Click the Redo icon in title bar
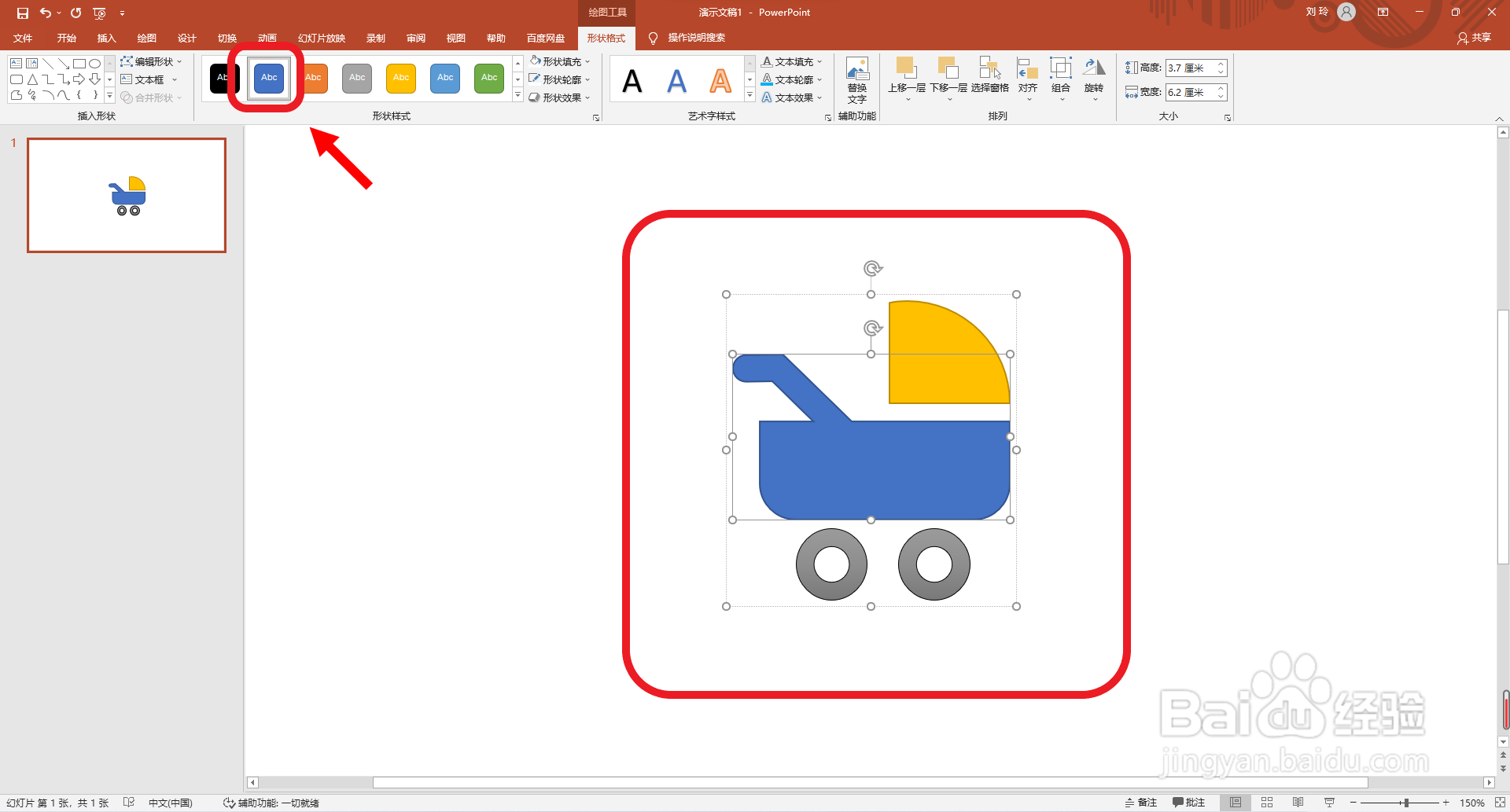 (75, 13)
